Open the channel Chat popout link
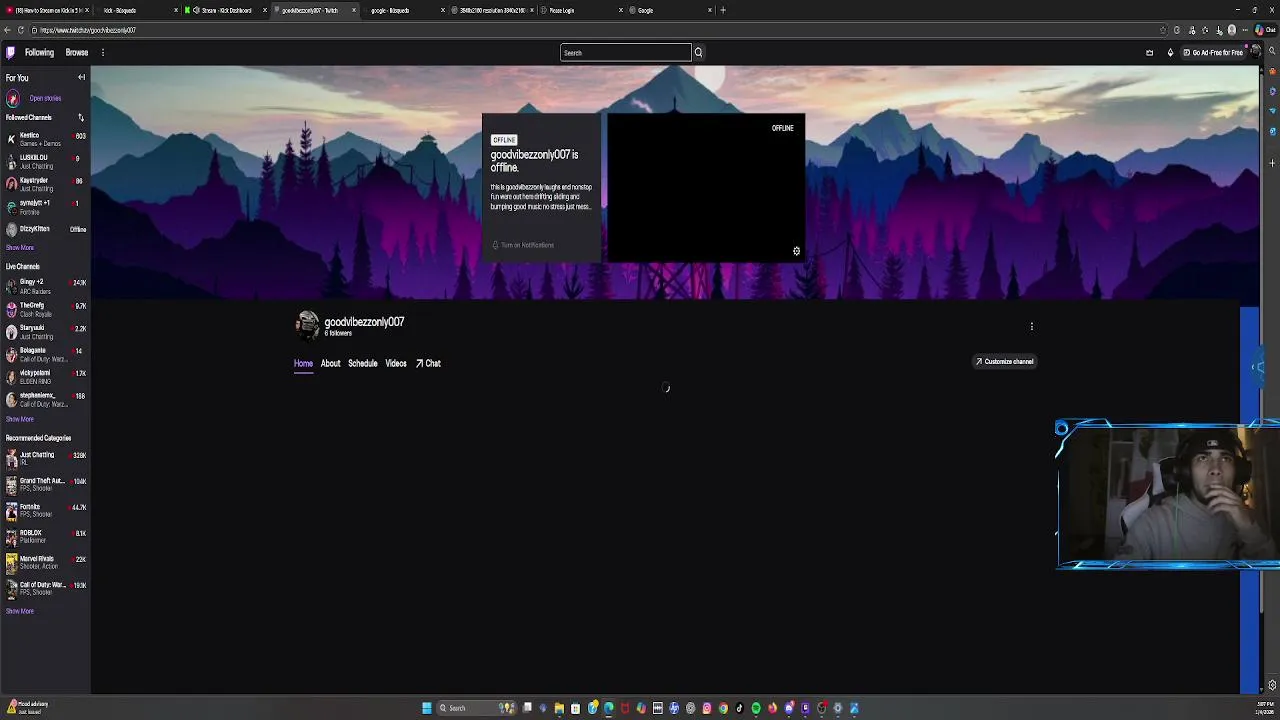This screenshot has height=720, width=1280. point(428,364)
